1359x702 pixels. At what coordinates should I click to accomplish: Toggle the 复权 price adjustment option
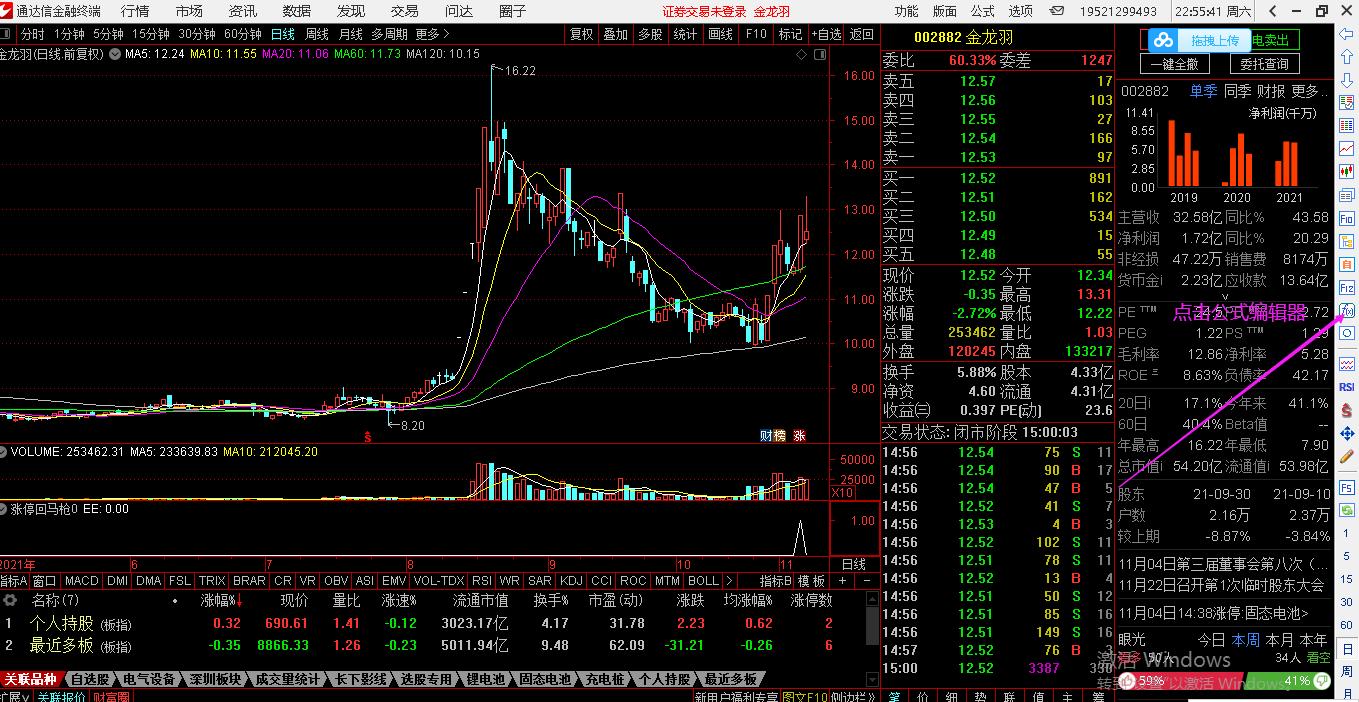click(581, 34)
